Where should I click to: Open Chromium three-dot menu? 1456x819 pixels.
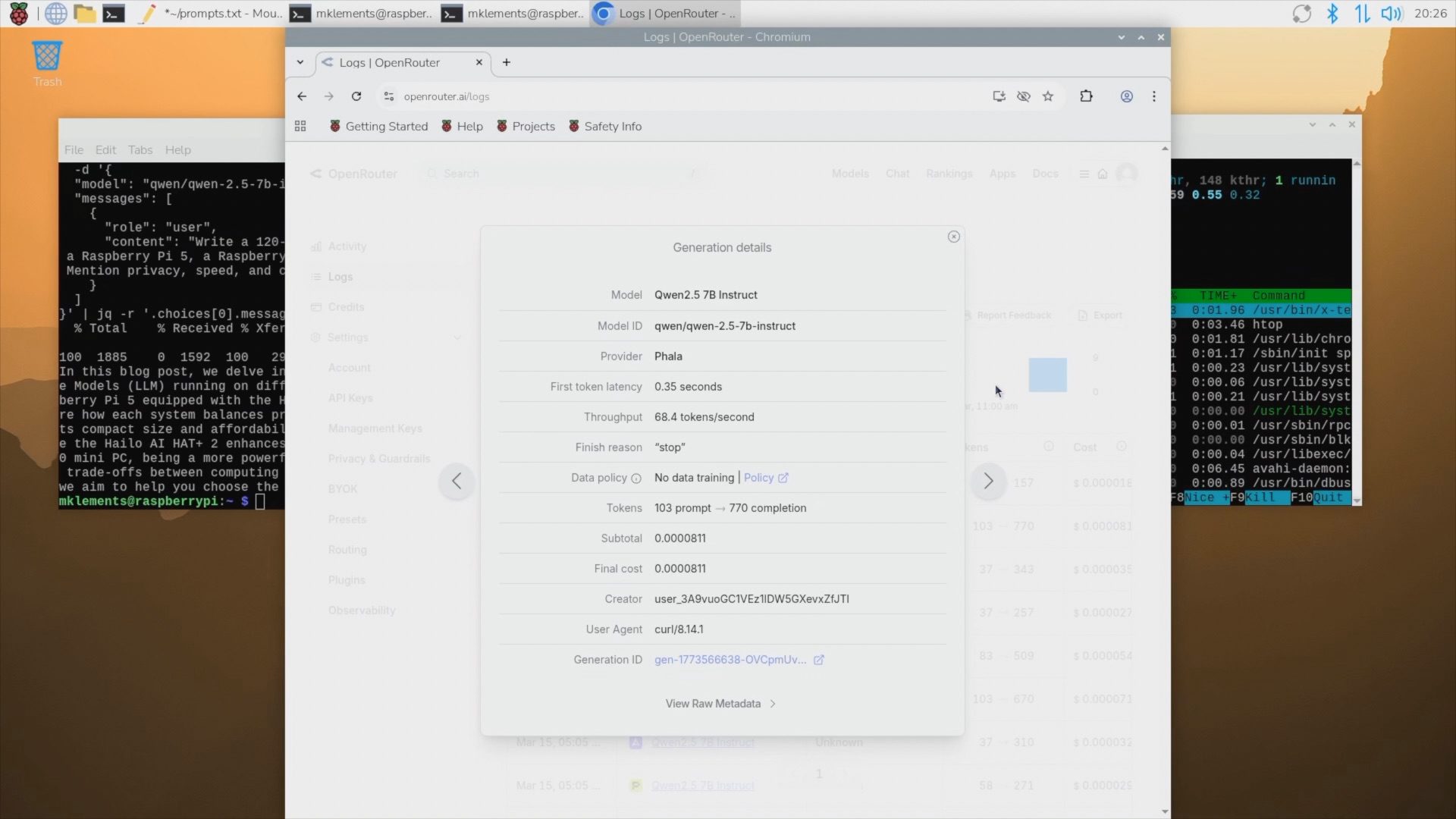(x=1153, y=96)
